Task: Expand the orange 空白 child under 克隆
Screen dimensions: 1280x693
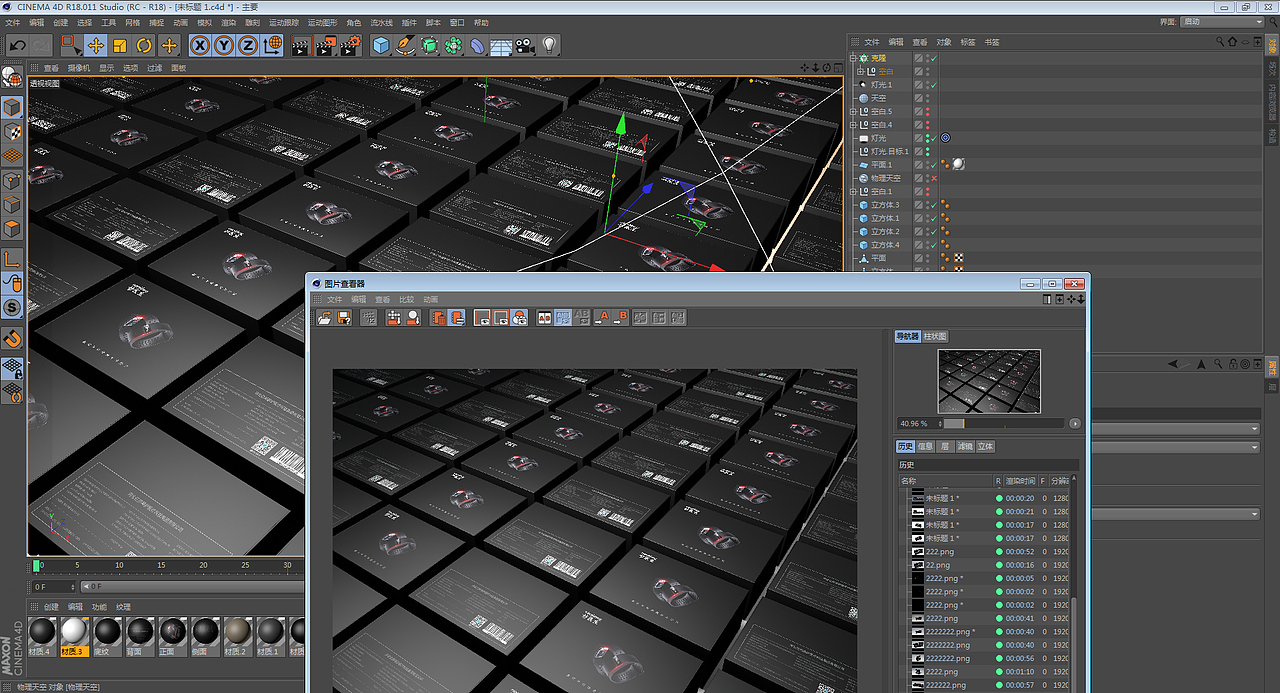Action: coord(862,71)
